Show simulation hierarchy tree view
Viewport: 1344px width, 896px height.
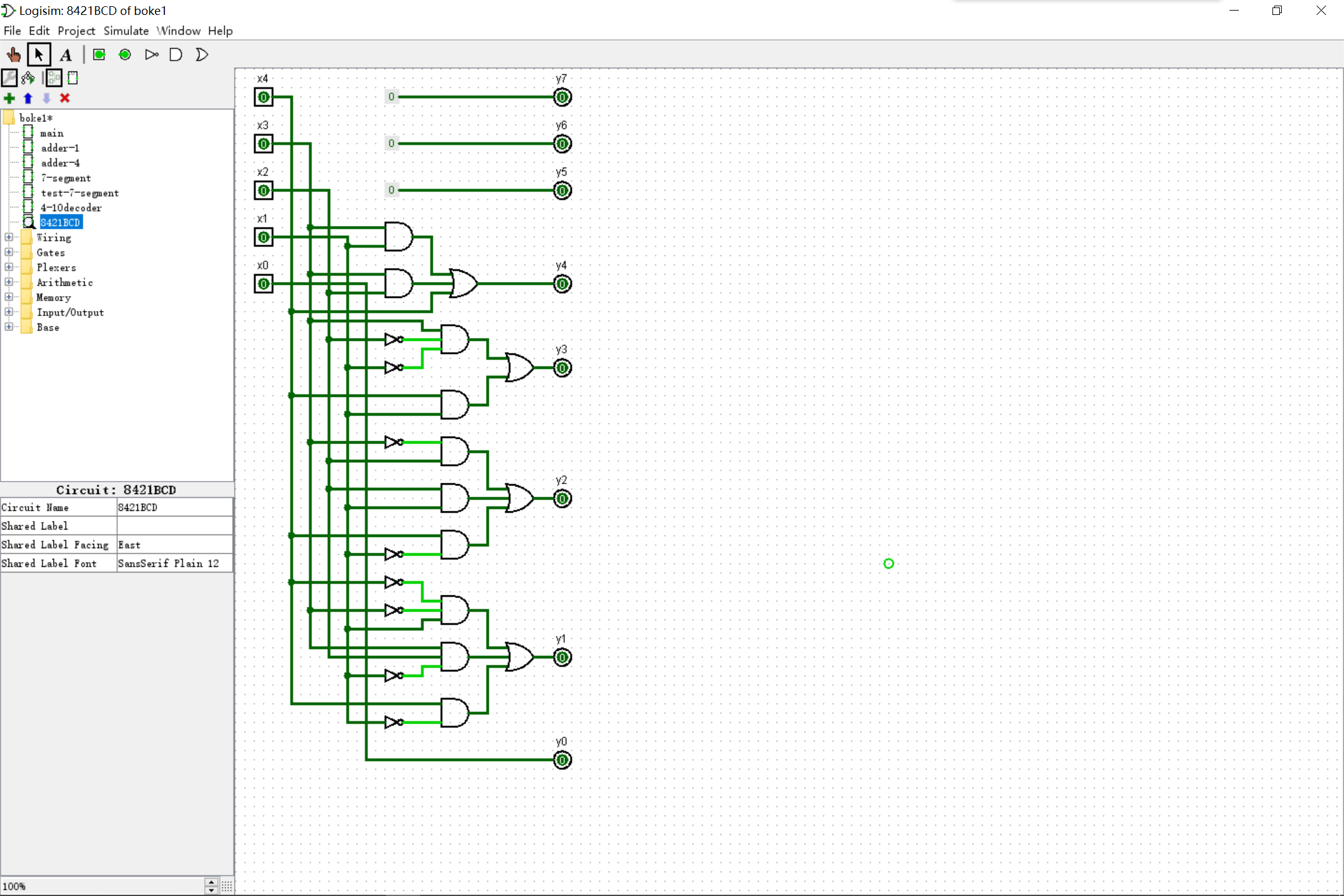tap(28, 78)
